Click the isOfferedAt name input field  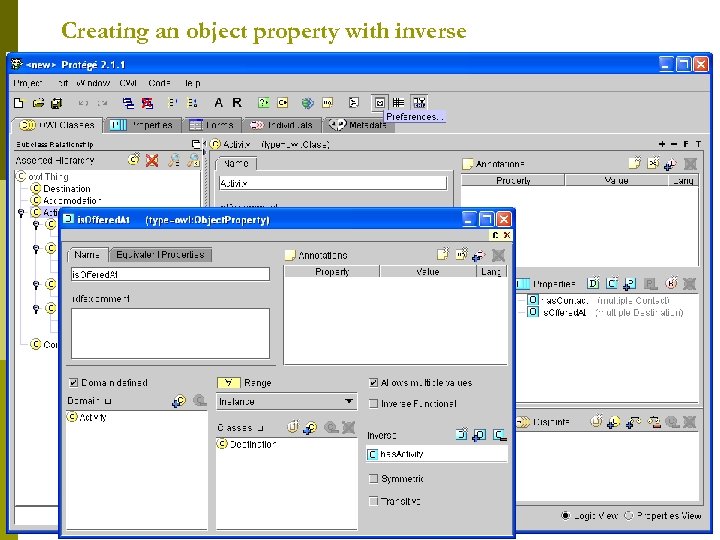[170, 275]
